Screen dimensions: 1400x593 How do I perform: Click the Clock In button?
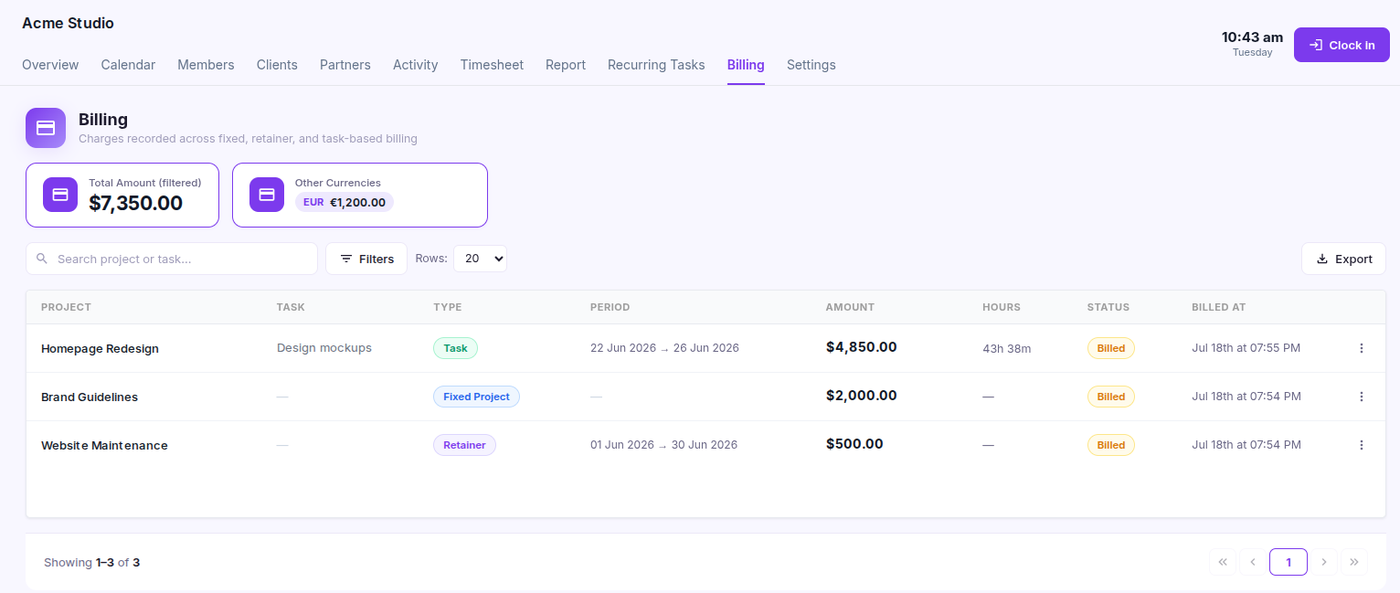[x=1342, y=45]
